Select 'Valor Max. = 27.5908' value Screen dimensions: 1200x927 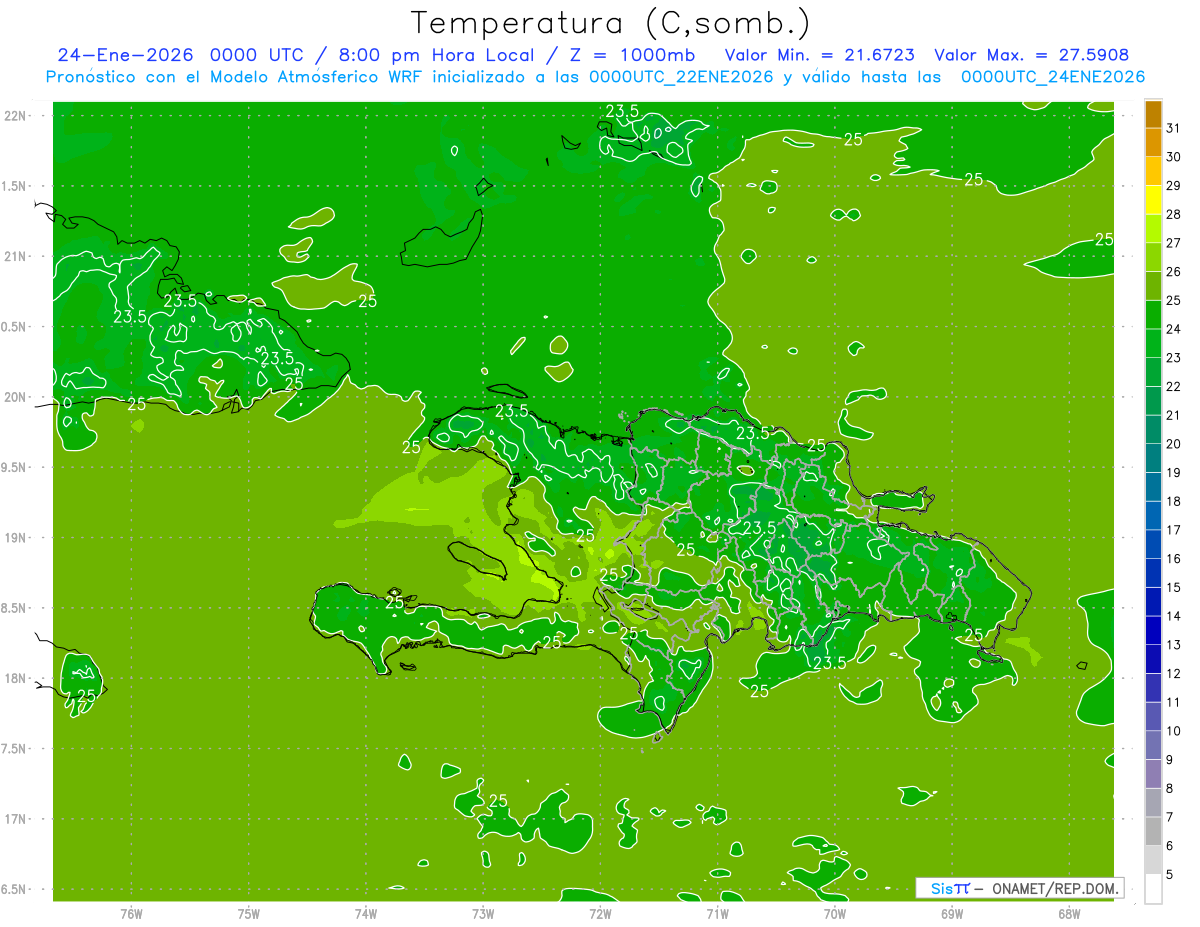click(1032, 55)
